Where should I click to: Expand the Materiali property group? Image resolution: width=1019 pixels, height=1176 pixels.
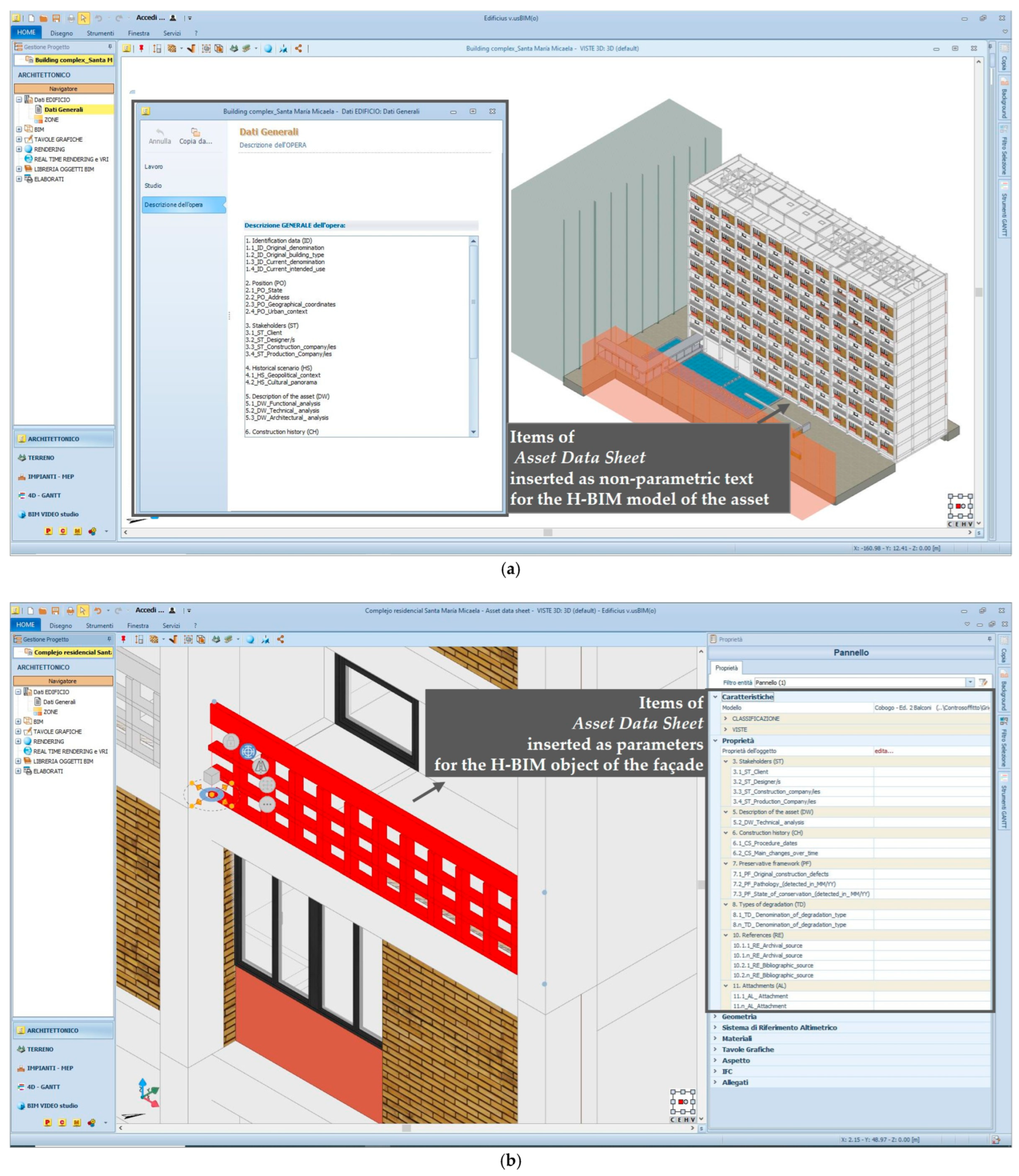click(715, 1038)
